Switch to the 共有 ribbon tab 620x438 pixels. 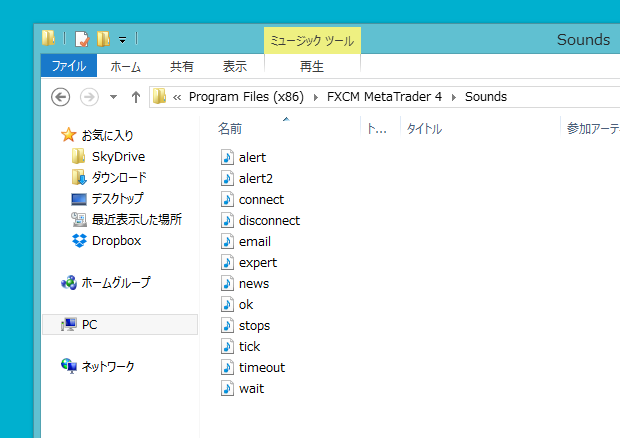coord(181,66)
